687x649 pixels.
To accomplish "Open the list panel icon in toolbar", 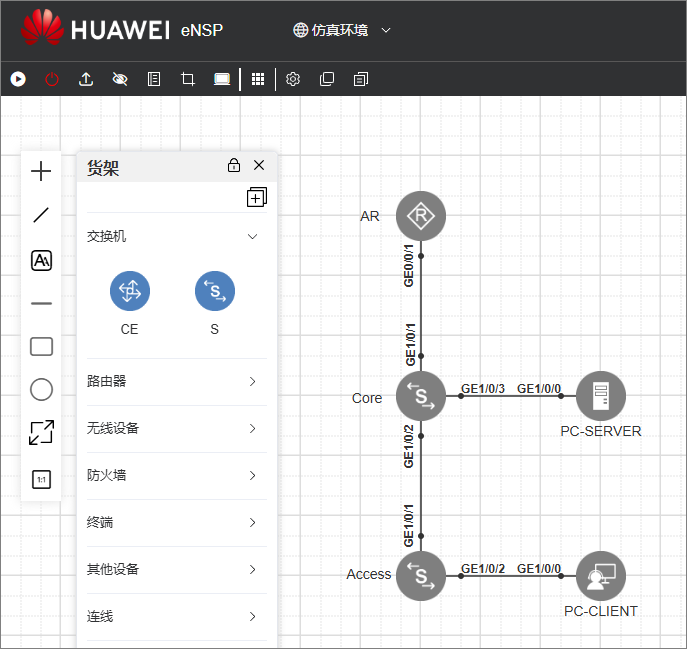I will pos(154,79).
